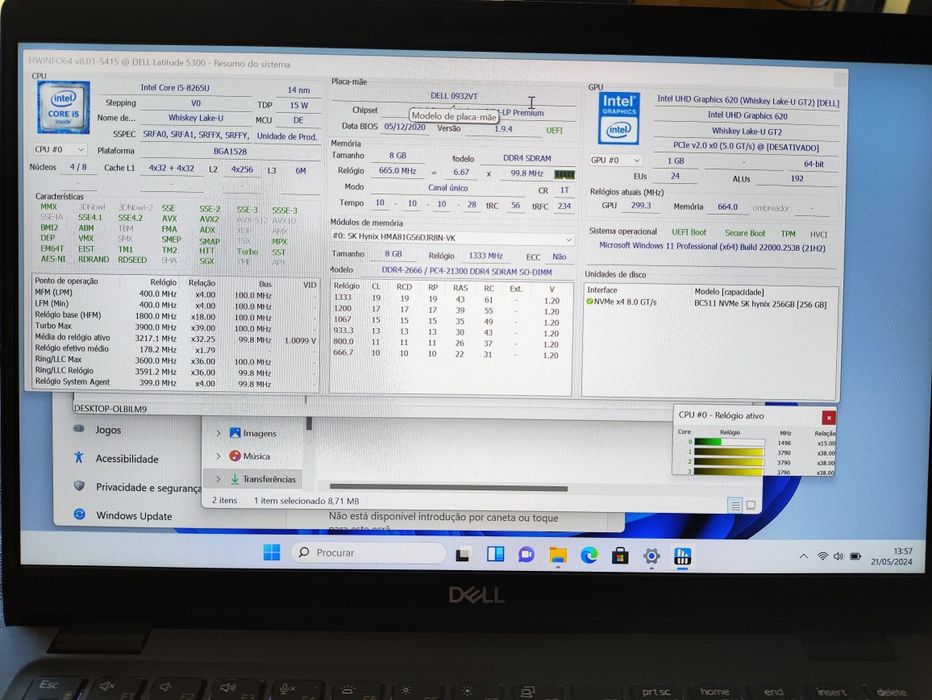Expand the Transferências tree node
Viewport: 932px width, 700px height.
click(218, 478)
